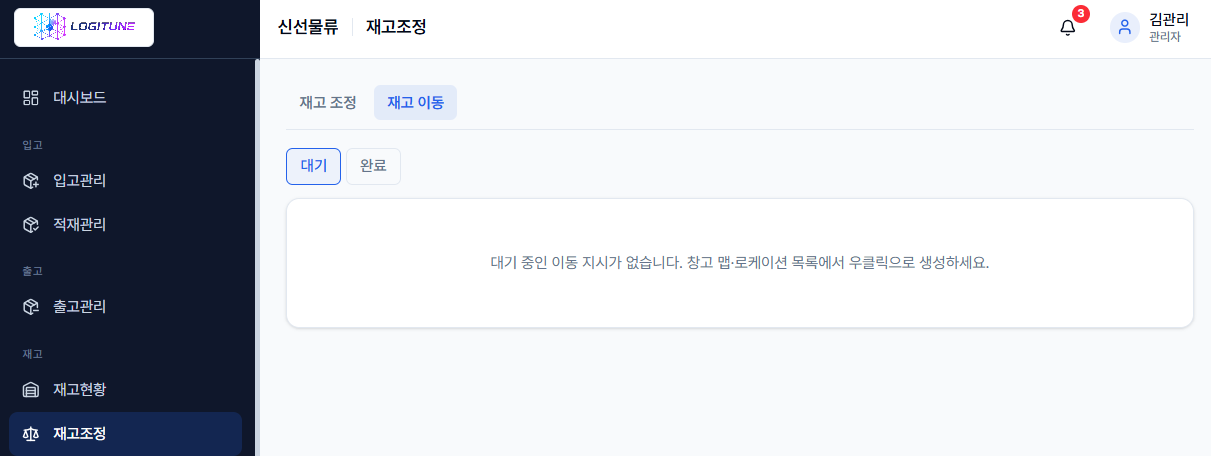Switch to the 재고 조정 tab

tap(328, 102)
